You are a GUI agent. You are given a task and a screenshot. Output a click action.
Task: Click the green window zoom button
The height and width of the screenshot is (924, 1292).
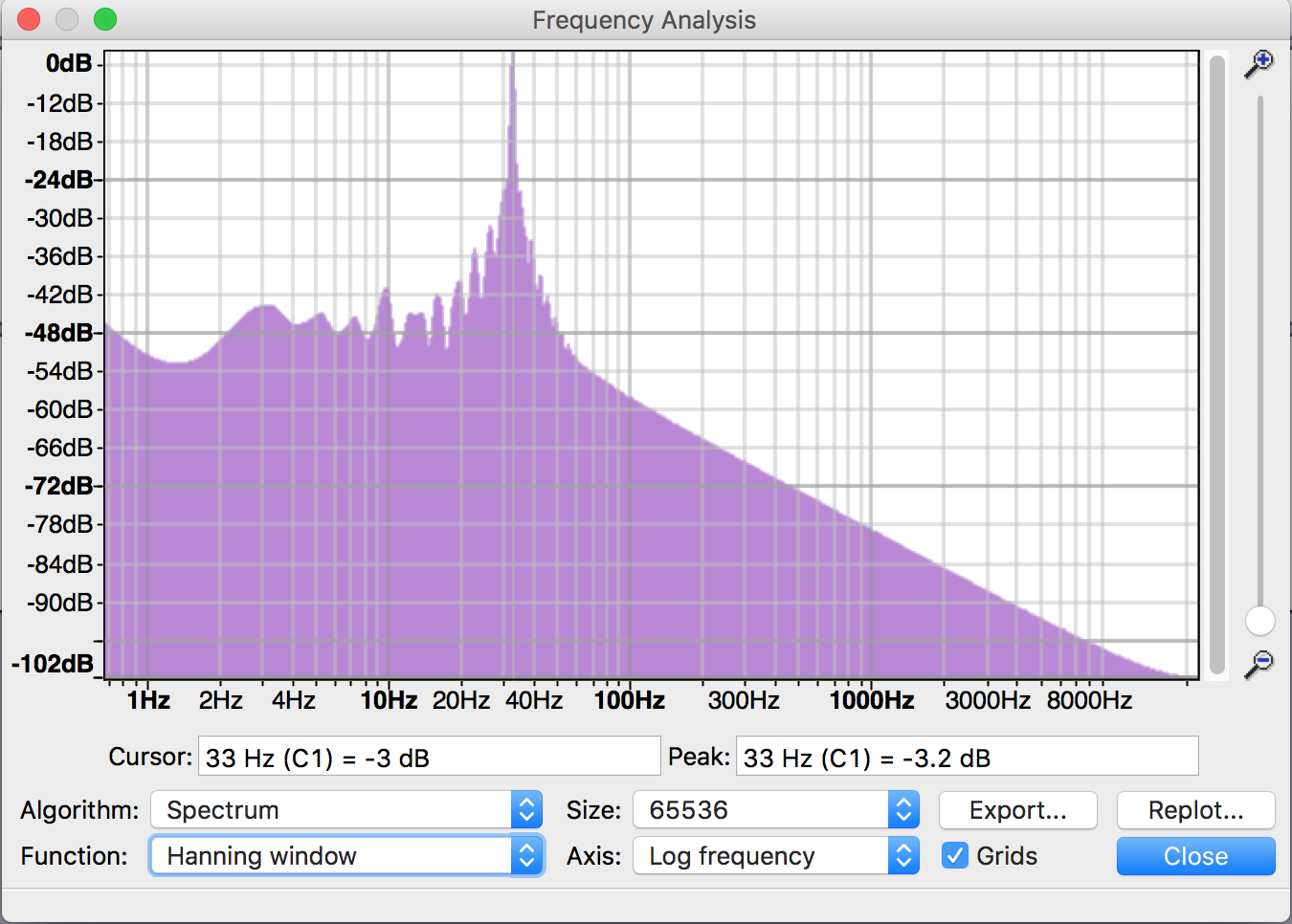(x=105, y=19)
